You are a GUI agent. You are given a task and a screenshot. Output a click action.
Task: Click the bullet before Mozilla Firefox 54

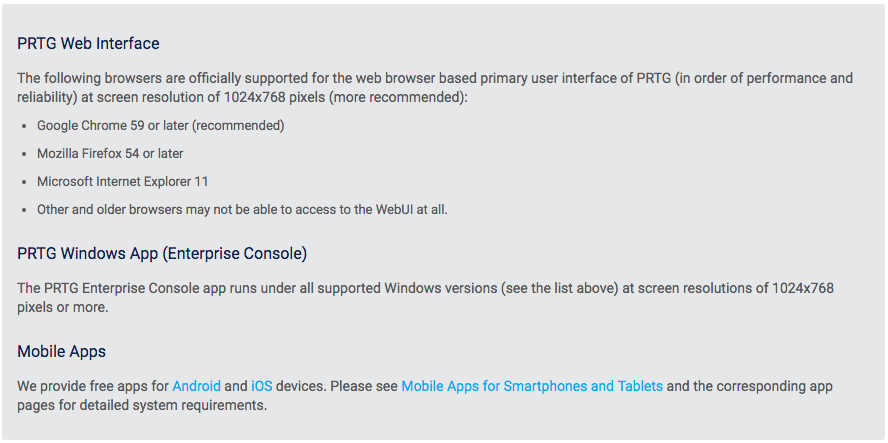tap(24, 154)
